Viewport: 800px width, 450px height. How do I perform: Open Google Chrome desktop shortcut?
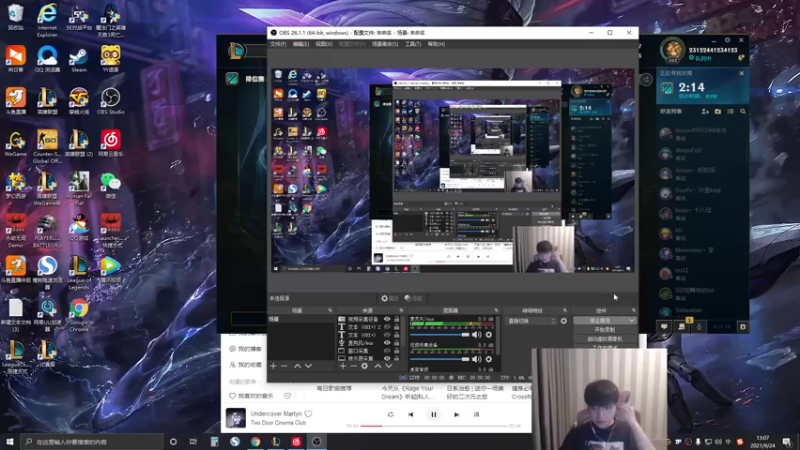[x=79, y=315]
